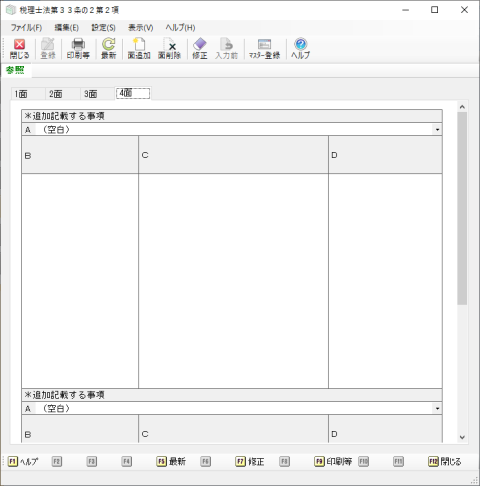The height and width of the screenshot is (486, 480).
Task: Select the 修正 eraser icon
Action: click(200, 49)
